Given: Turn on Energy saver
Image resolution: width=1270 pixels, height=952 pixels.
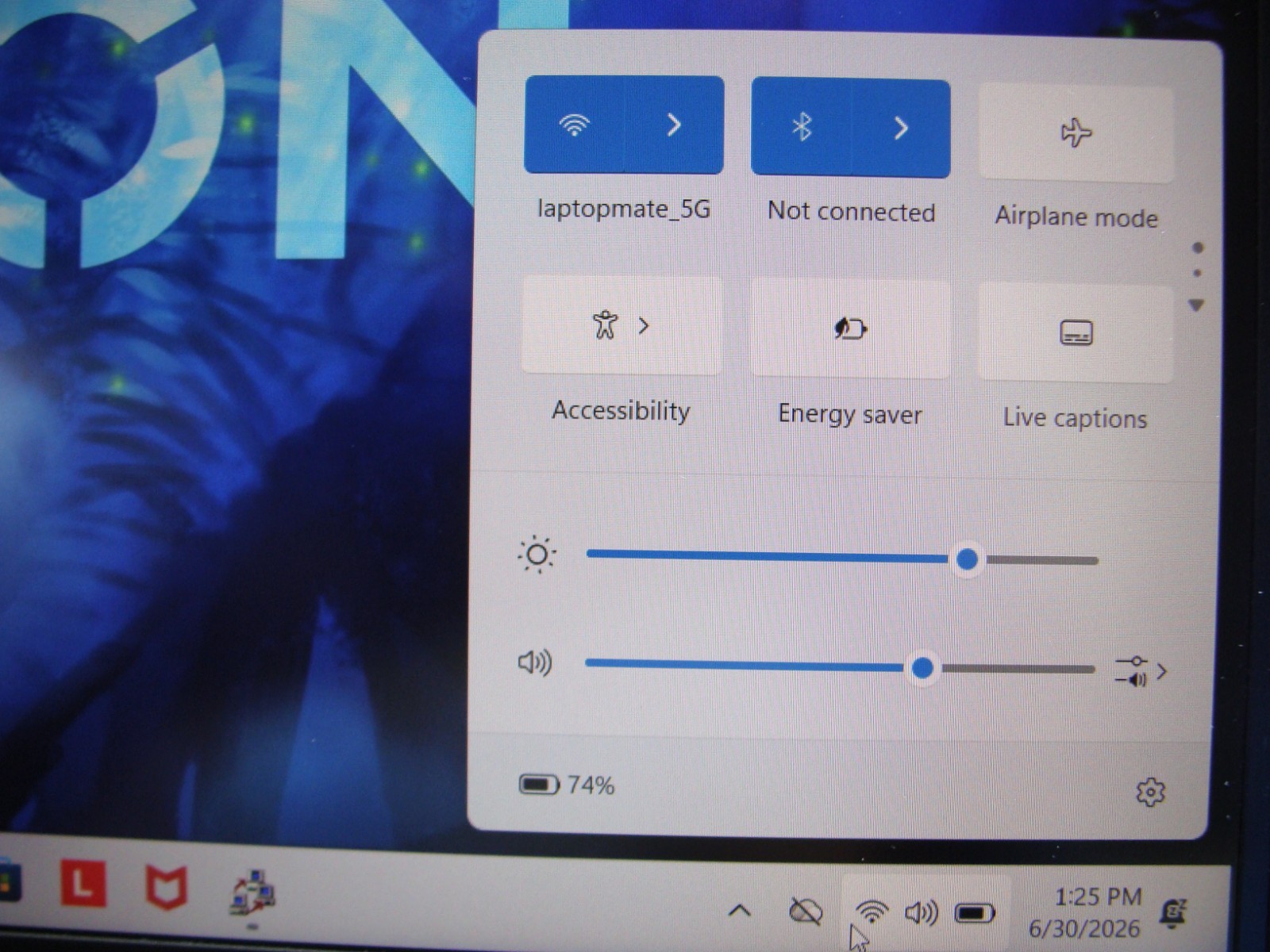Looking at the screenshot, I should click(x=851, y=328).
